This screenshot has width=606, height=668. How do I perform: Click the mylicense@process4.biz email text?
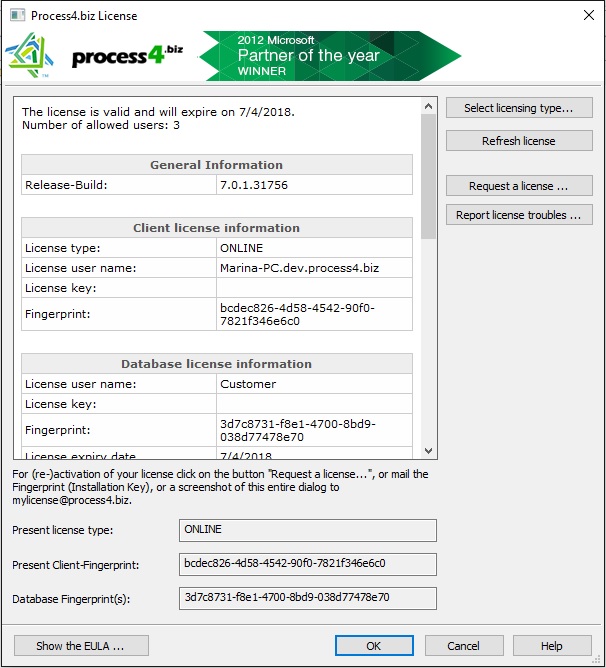[x=72, y=500]
